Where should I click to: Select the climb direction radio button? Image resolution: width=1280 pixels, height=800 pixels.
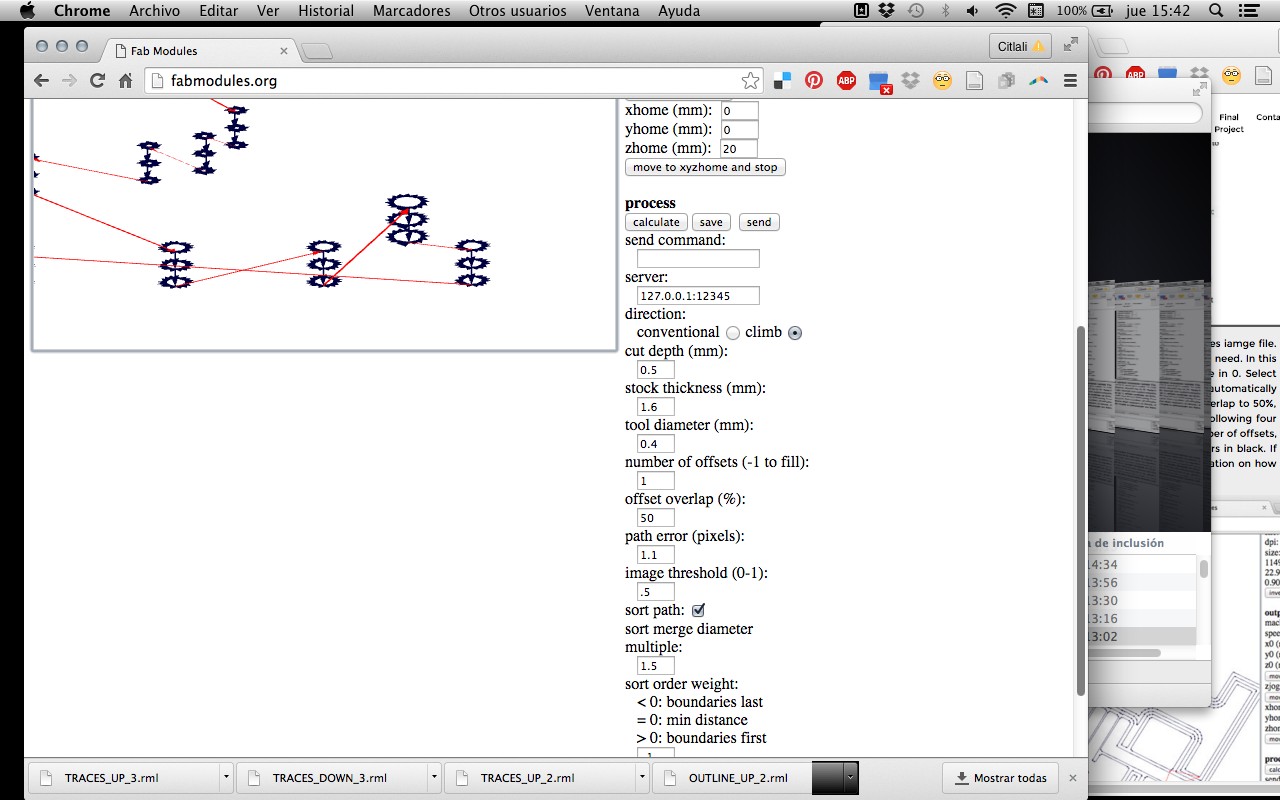(x=795, y=333)
